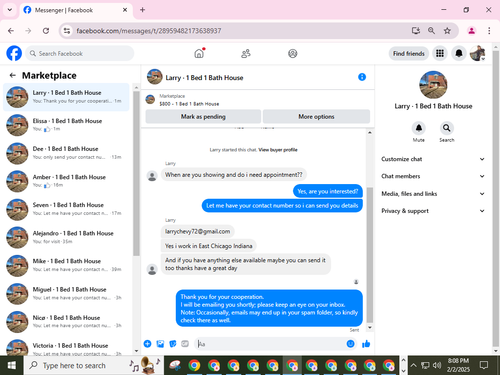Open Miguel 1 Bed 1 Bath House chat

[66, 294]
